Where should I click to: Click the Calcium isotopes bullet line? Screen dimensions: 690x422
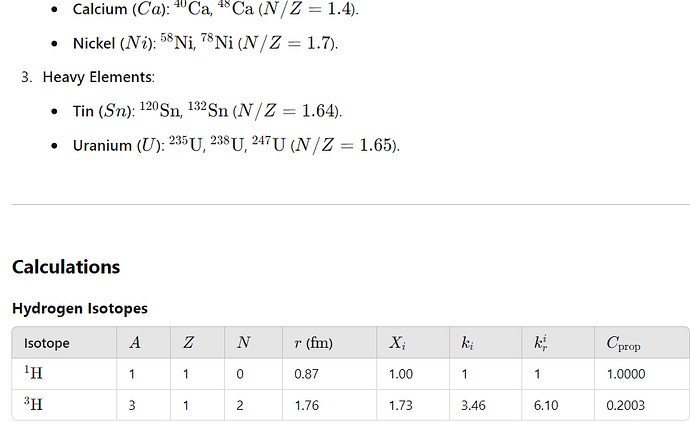tap(216, 9)
